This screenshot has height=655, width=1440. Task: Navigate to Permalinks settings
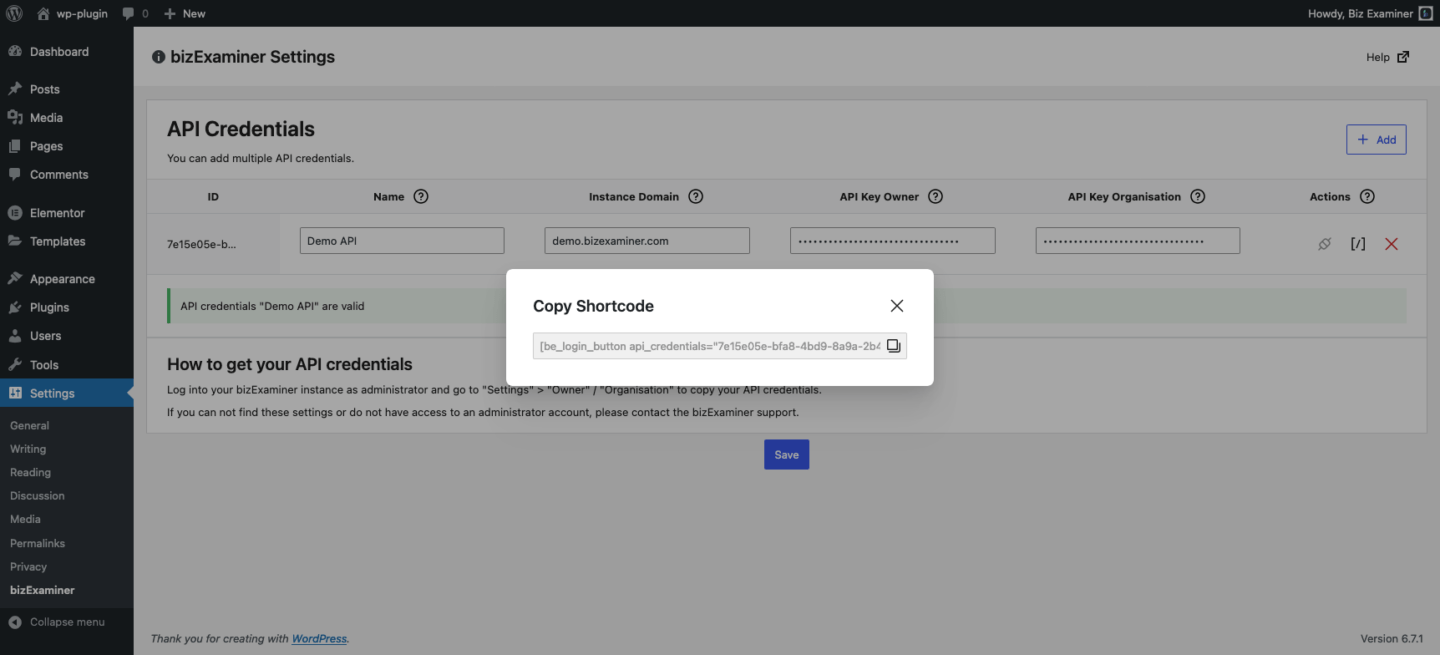(39, 542)
